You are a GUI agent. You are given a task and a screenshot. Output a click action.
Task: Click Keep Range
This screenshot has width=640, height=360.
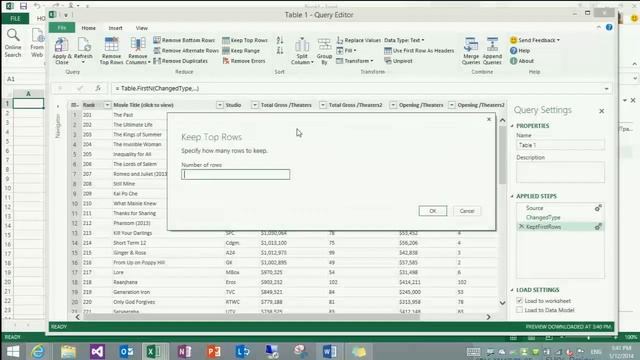pos(241,51)
